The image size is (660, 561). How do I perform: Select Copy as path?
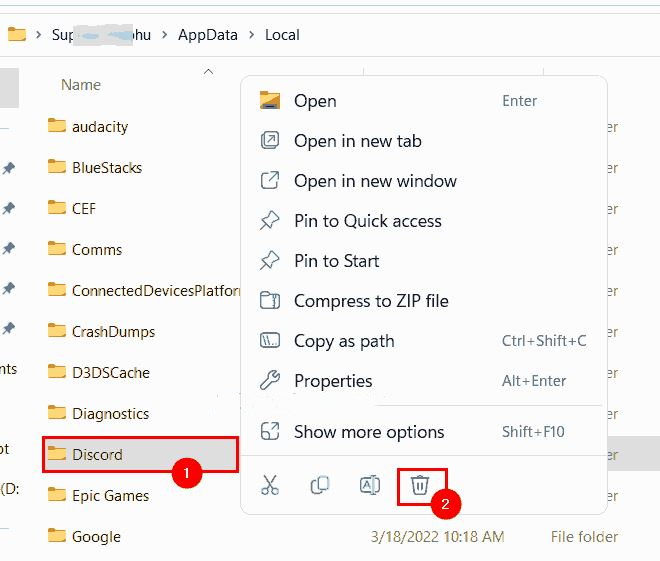point(344,341)
